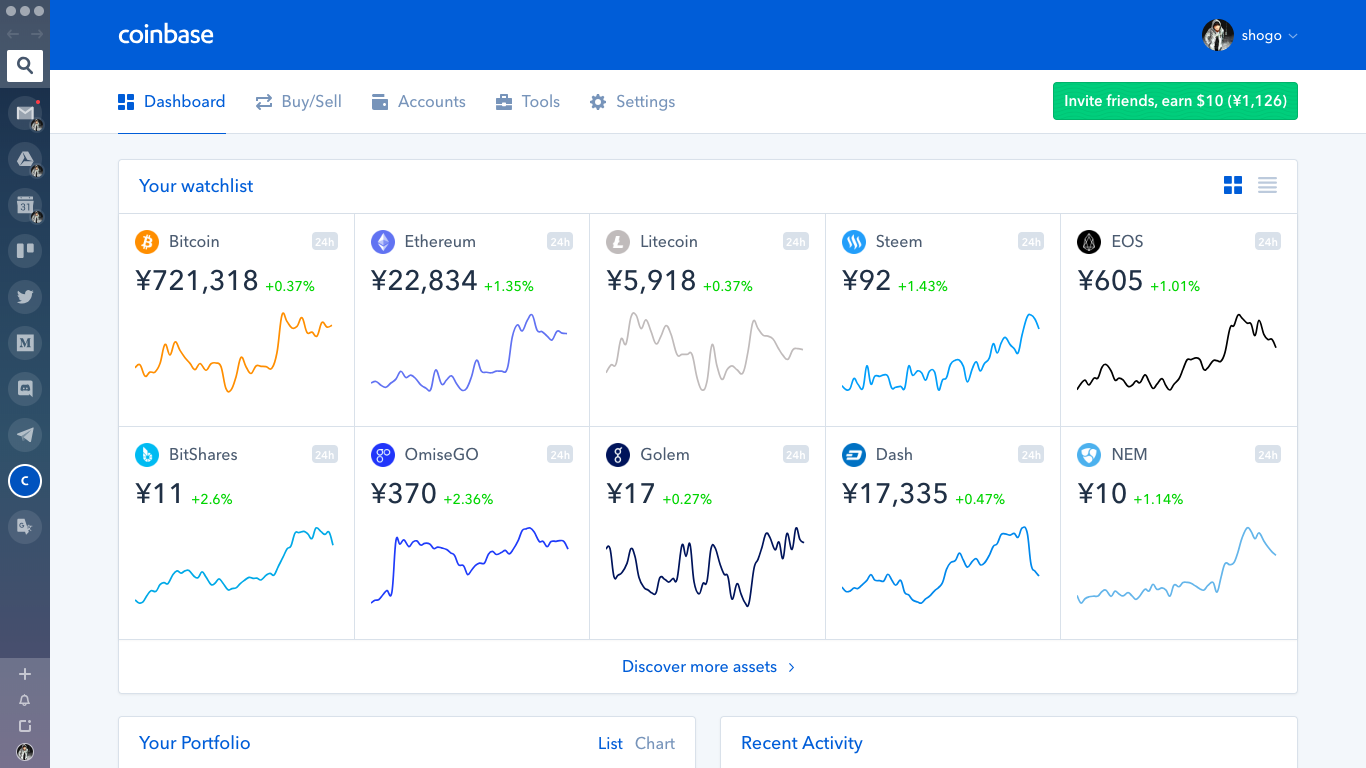
Task: Add a new app with plus icon
Action: [25, 675]
